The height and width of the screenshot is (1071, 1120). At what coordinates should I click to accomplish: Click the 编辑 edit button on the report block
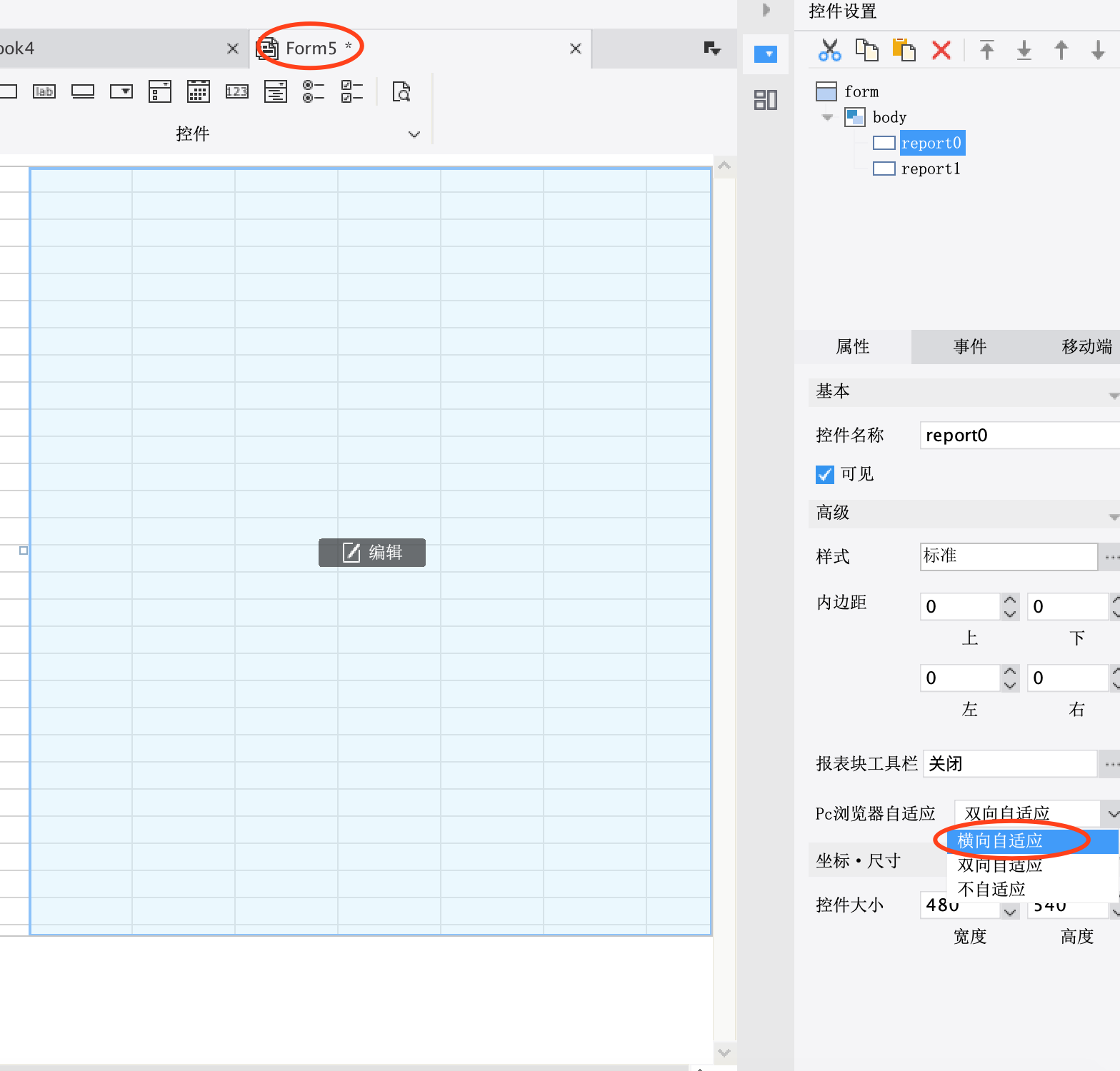[372, 553]
